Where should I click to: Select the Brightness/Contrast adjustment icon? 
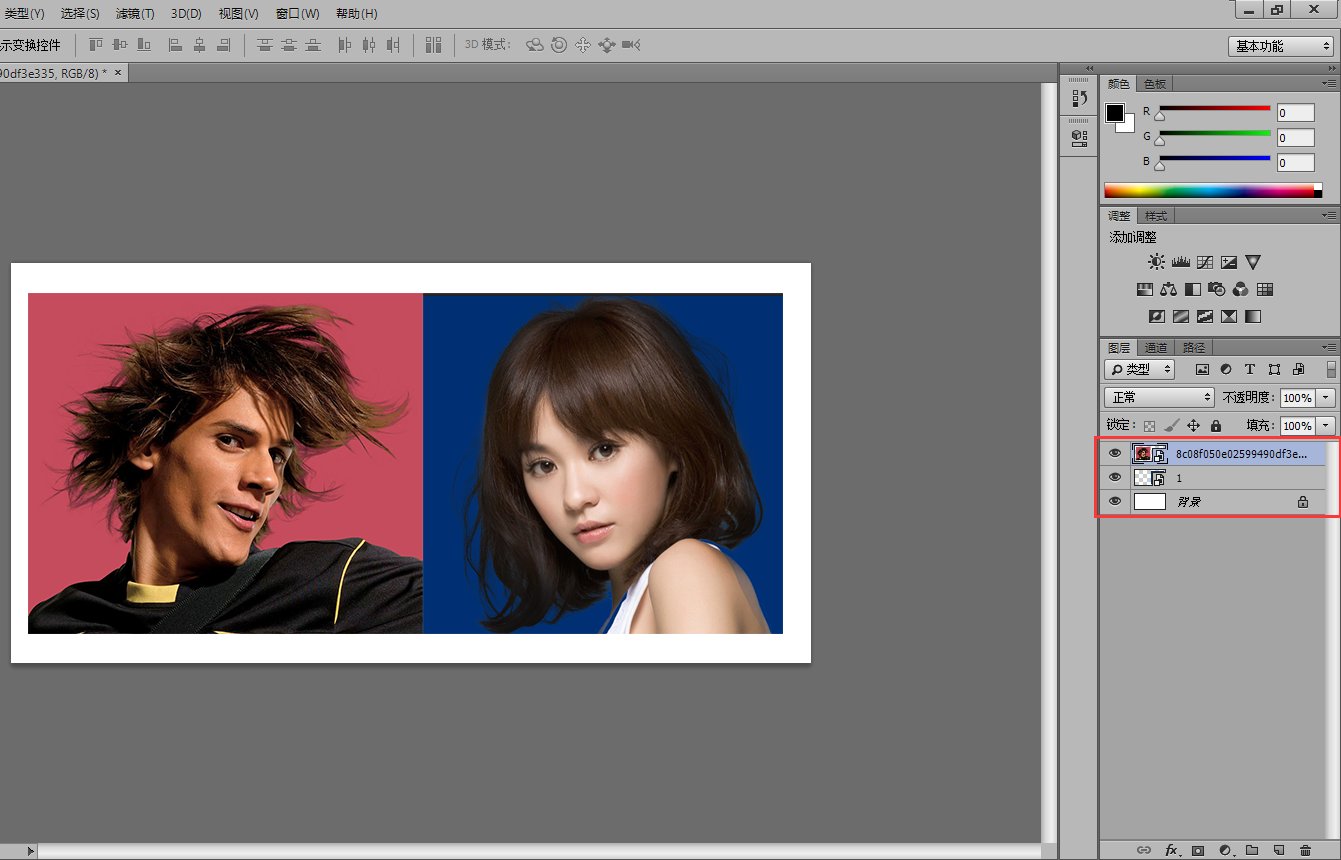click(x=1156, y=262)
